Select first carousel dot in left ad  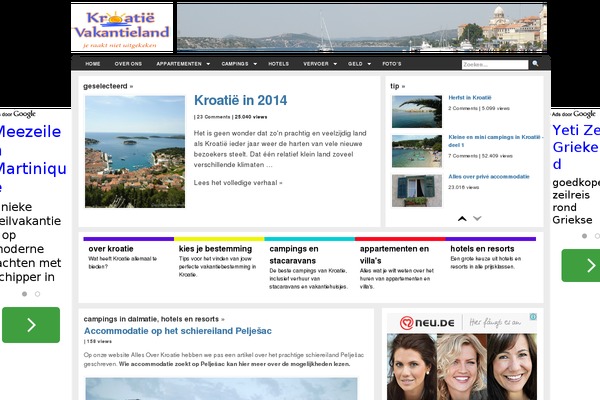point(24,294)
